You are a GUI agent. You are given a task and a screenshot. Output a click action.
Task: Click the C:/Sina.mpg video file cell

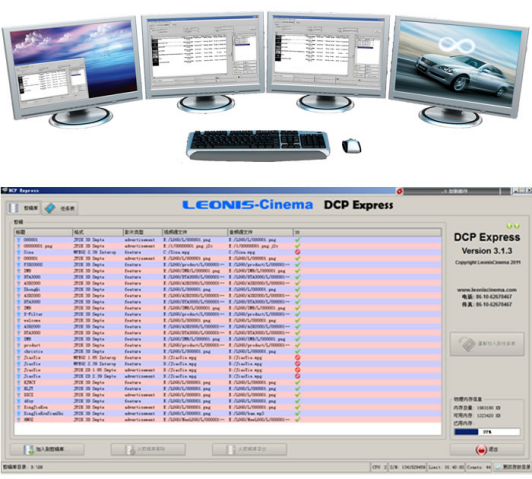click(195, 252)
